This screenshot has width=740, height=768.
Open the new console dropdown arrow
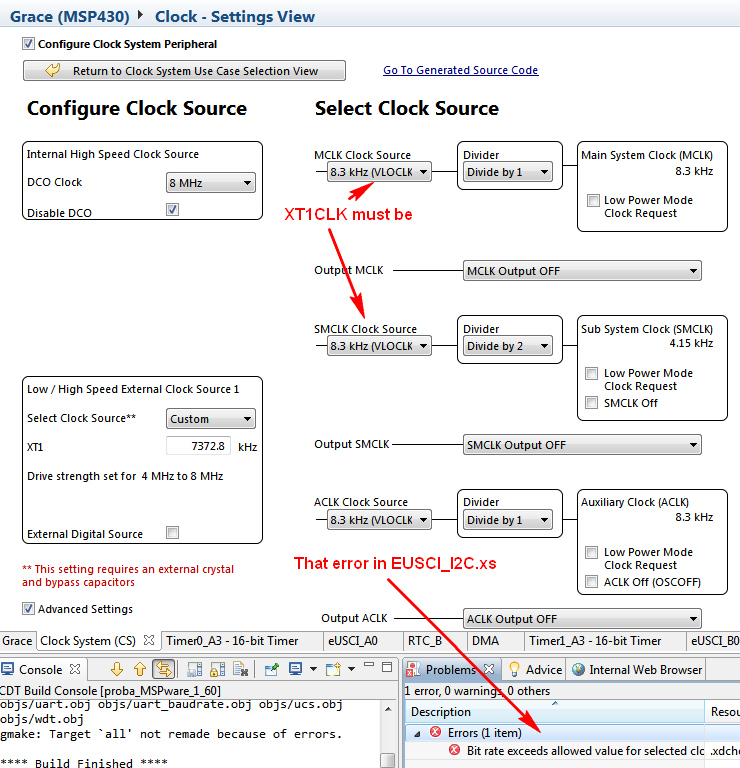[x=351, y=669]
